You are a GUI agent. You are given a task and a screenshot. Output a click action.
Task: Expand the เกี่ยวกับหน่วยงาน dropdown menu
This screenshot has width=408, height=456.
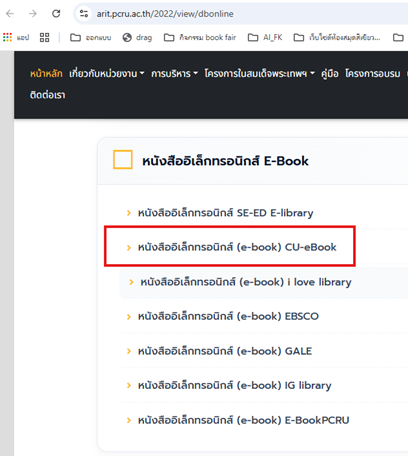coord(107,73)
